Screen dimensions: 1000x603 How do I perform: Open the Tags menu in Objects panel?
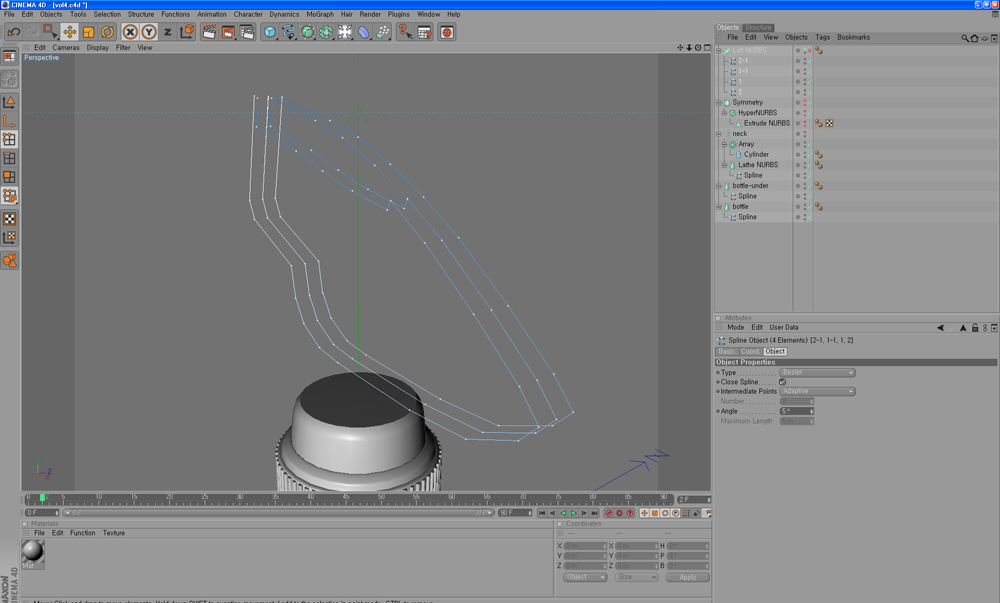(823, 38)
